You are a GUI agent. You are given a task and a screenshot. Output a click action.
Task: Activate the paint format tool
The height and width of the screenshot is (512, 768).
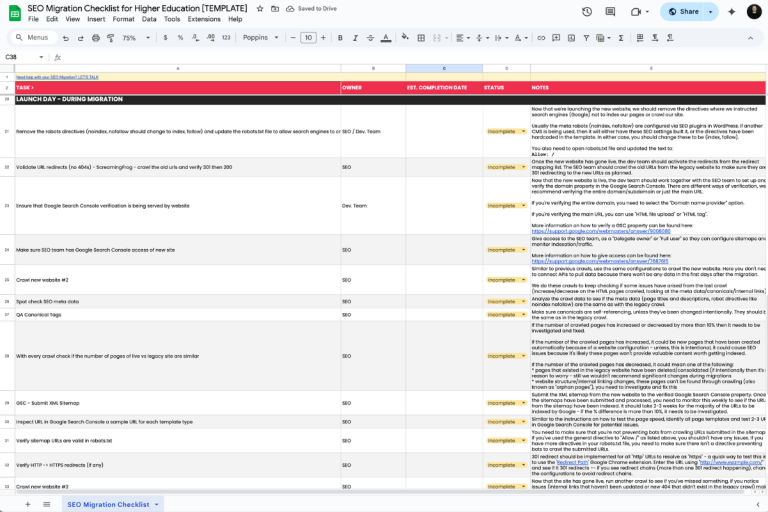[111, 38]
